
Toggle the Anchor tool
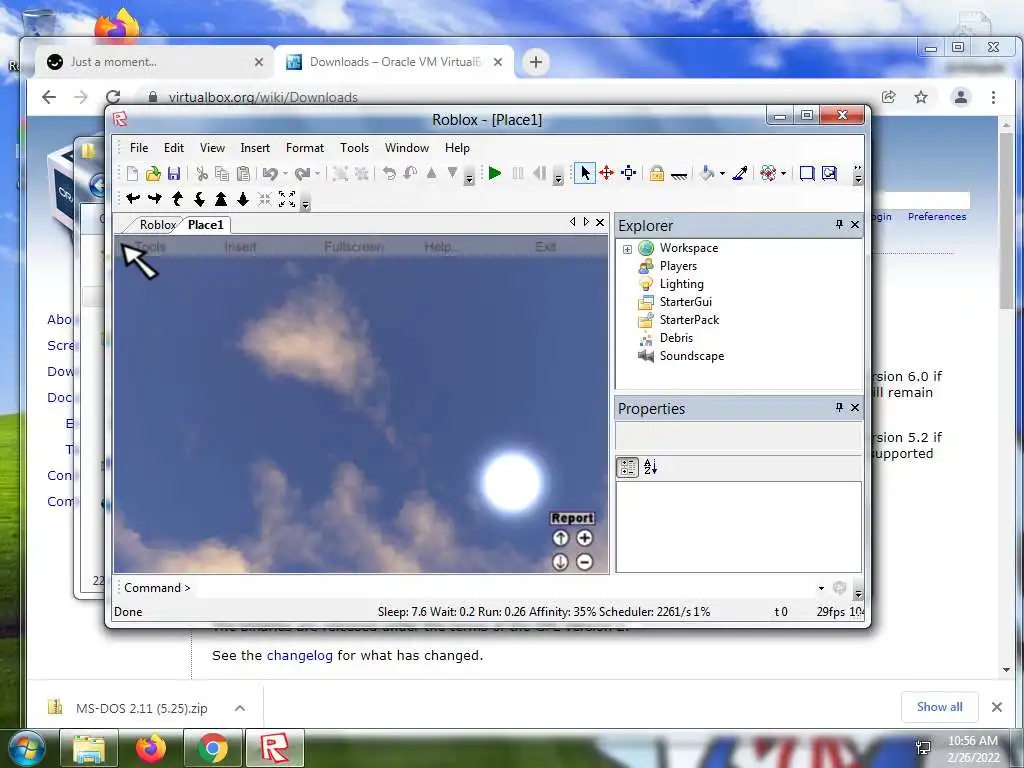pos(679,174)
